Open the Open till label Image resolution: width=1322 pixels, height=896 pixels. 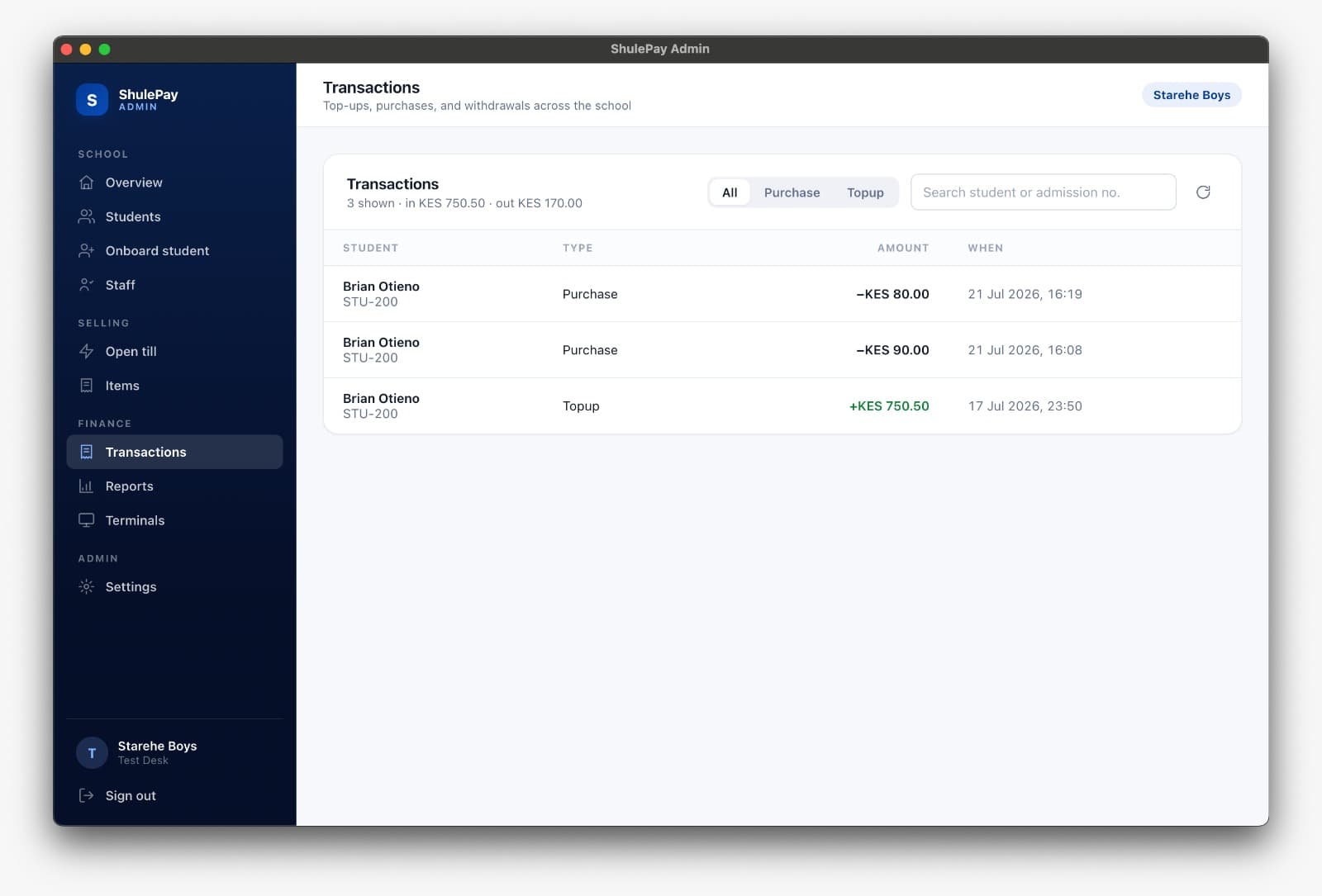(131, 351)
